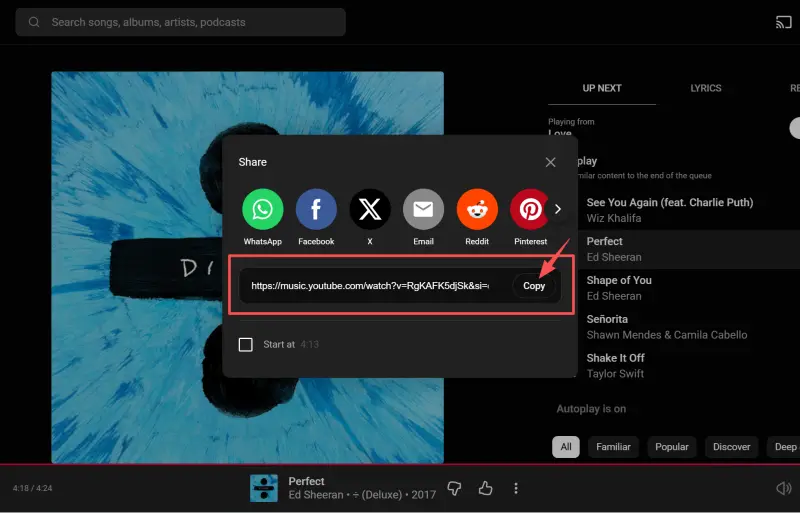The image size is (800, 513).
Task: Share the song by Email
Action: pos(423,209)
